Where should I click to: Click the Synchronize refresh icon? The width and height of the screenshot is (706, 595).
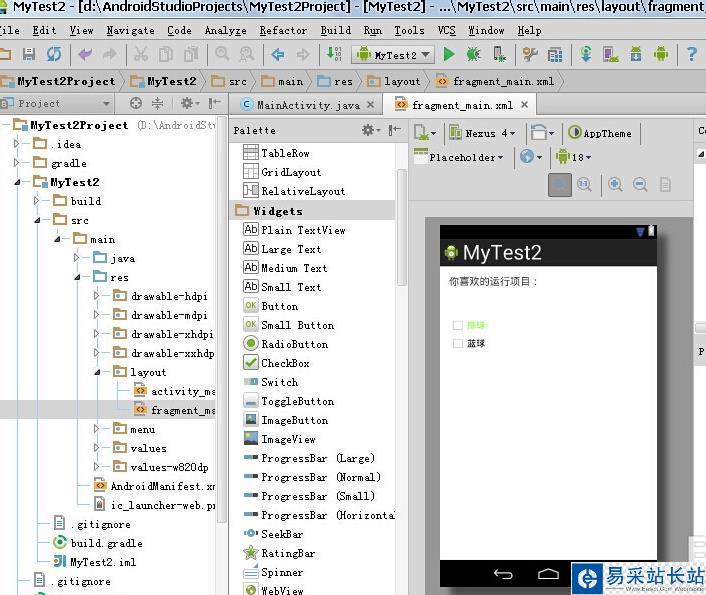(54, 55)
